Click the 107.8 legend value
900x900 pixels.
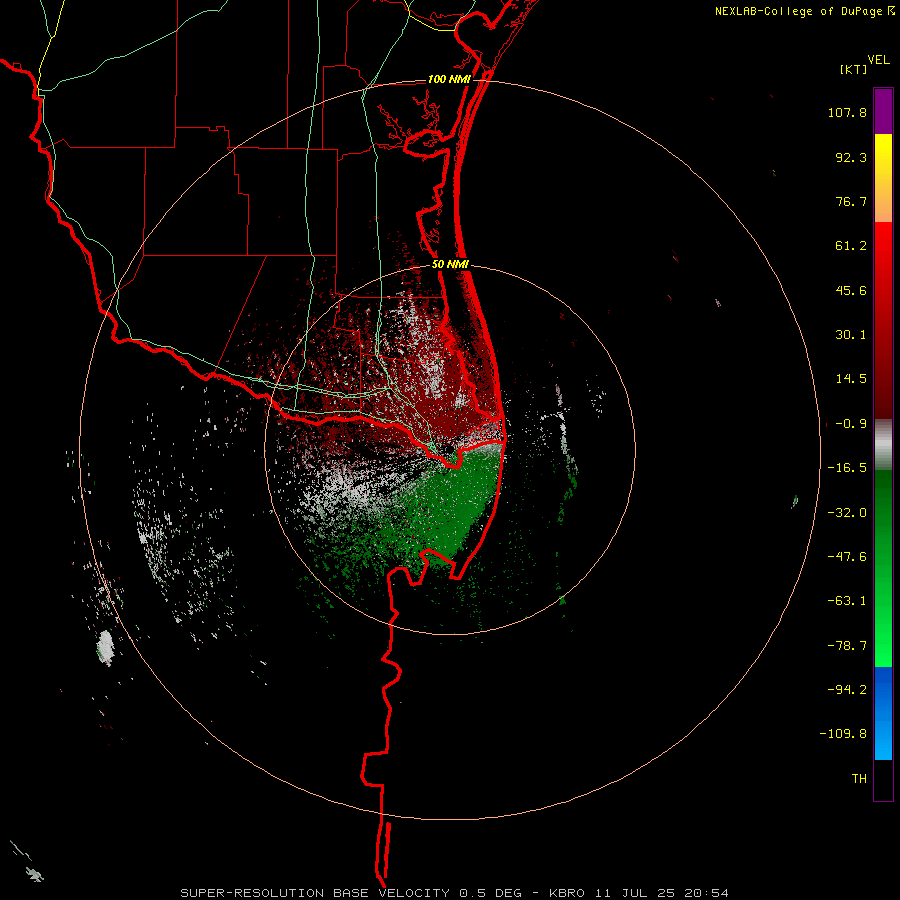pos(847,112)
